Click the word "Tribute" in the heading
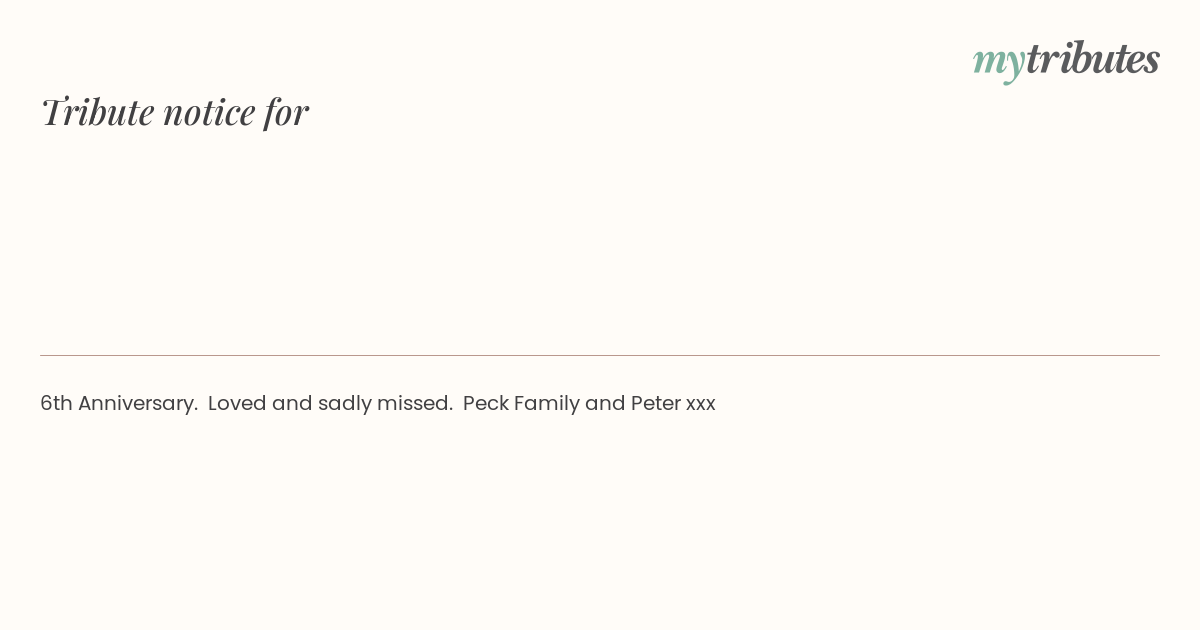The height and width of the screenshot is (630, 1200). [x=97, y=112]
